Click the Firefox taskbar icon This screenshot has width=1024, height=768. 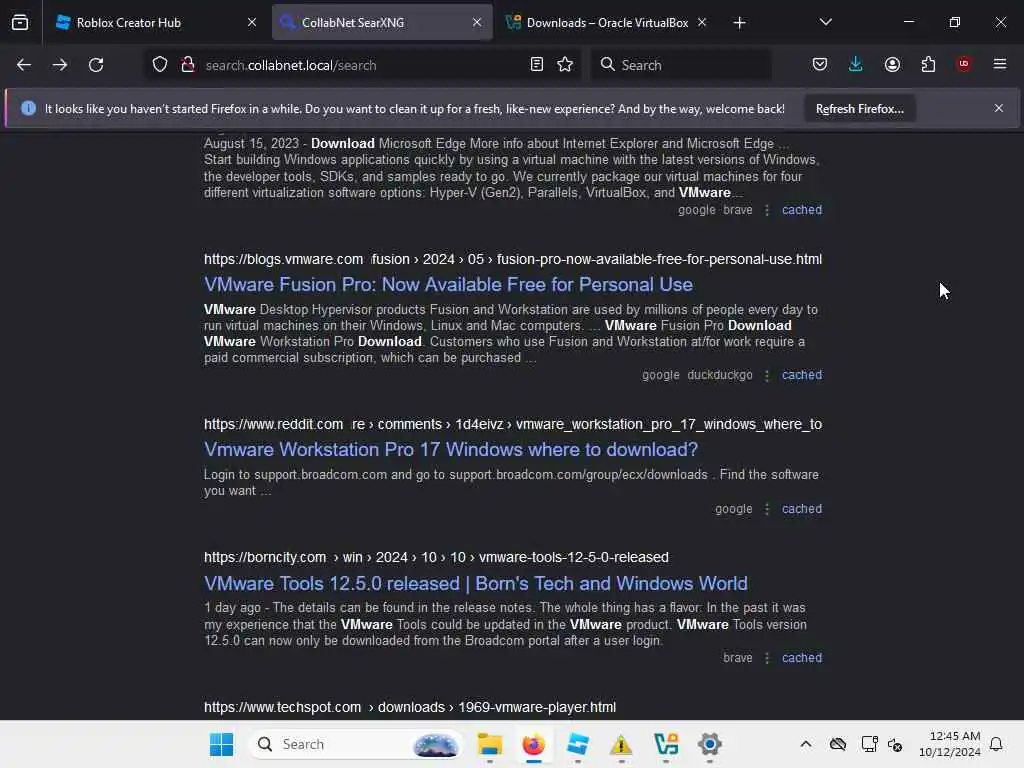(x=534, y=744)
